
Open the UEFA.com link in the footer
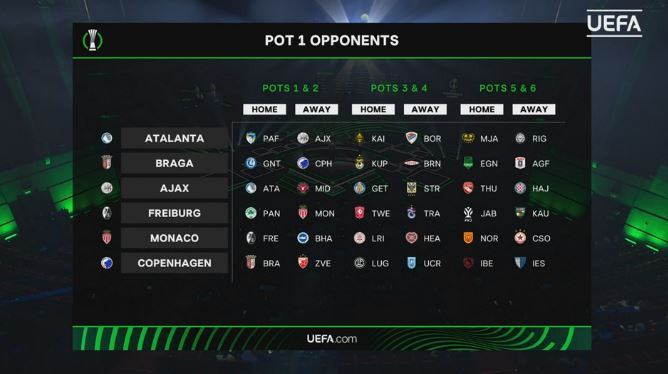coord(332,339)
